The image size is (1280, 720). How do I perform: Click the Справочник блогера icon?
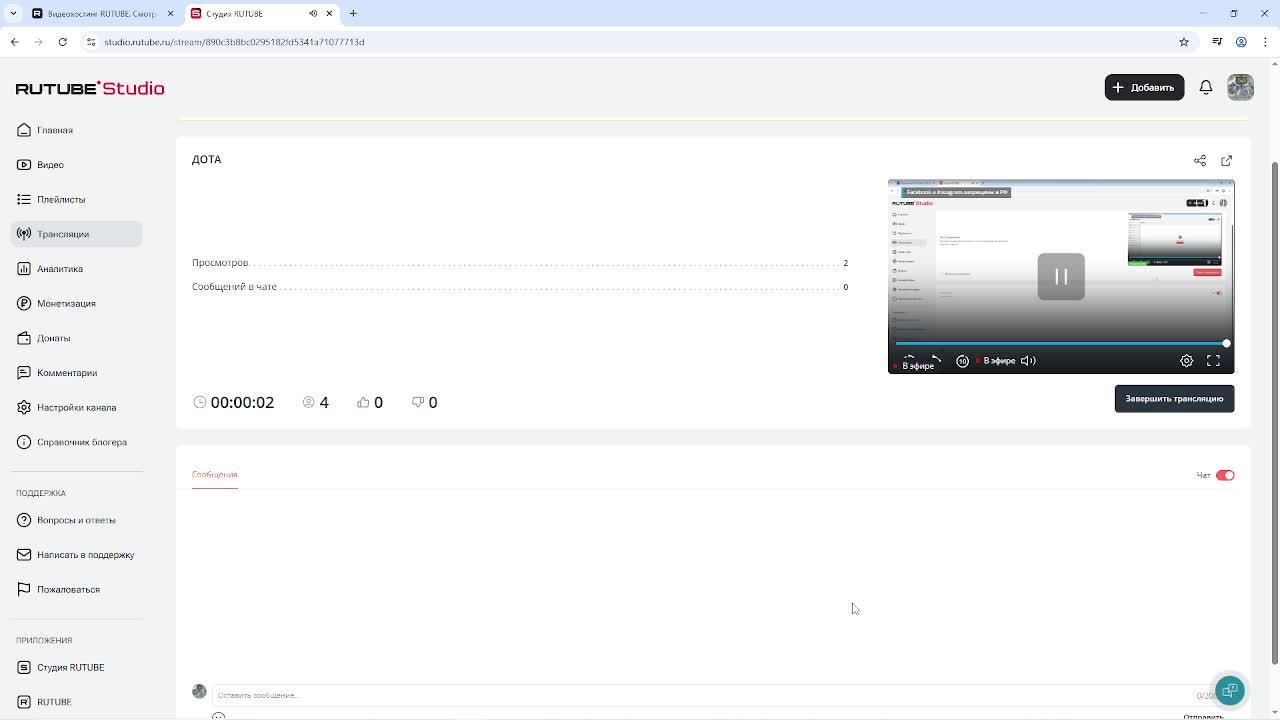[x=24, y=442]
